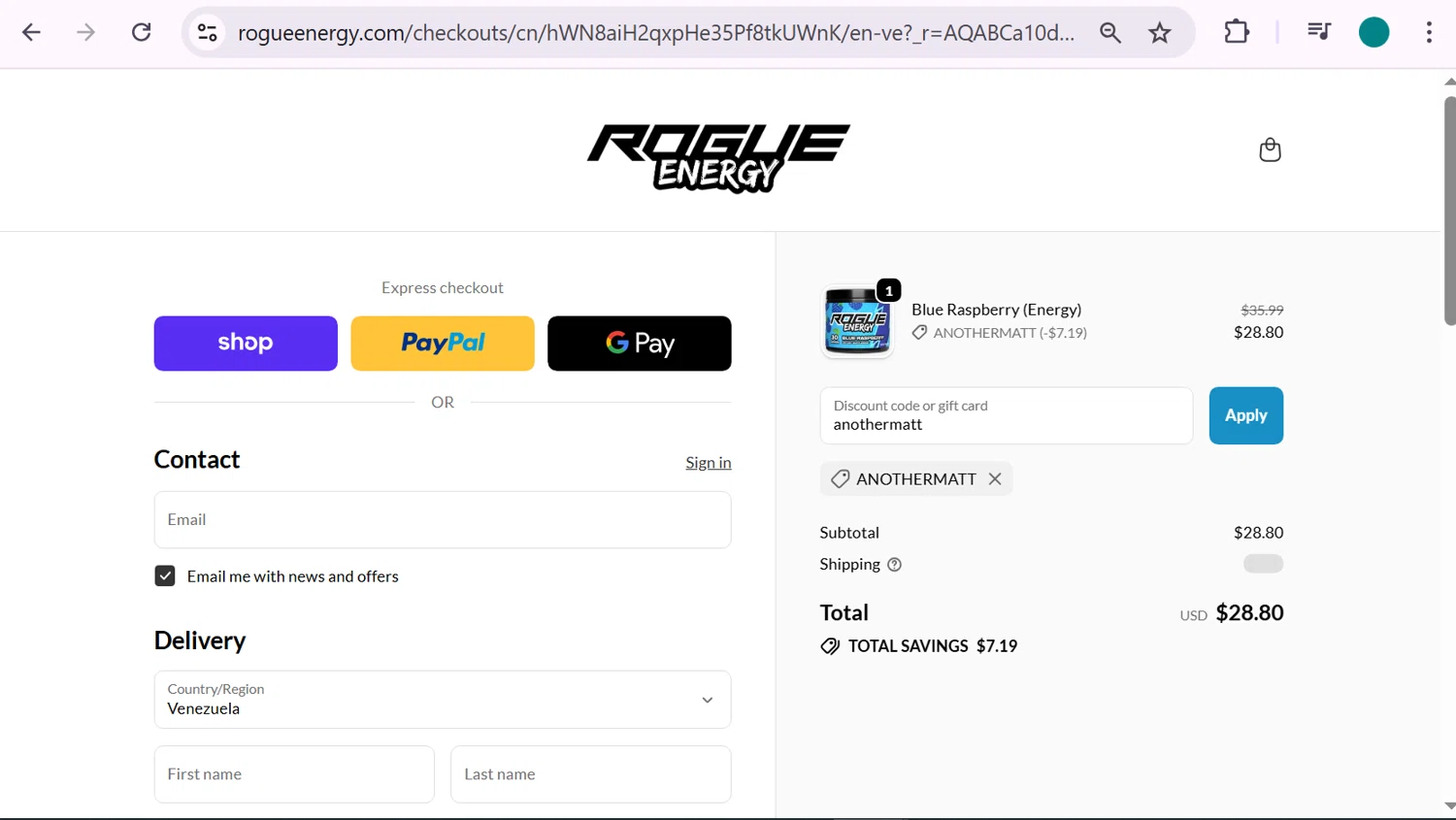Click the browser address bar URL

click(656, 32)
